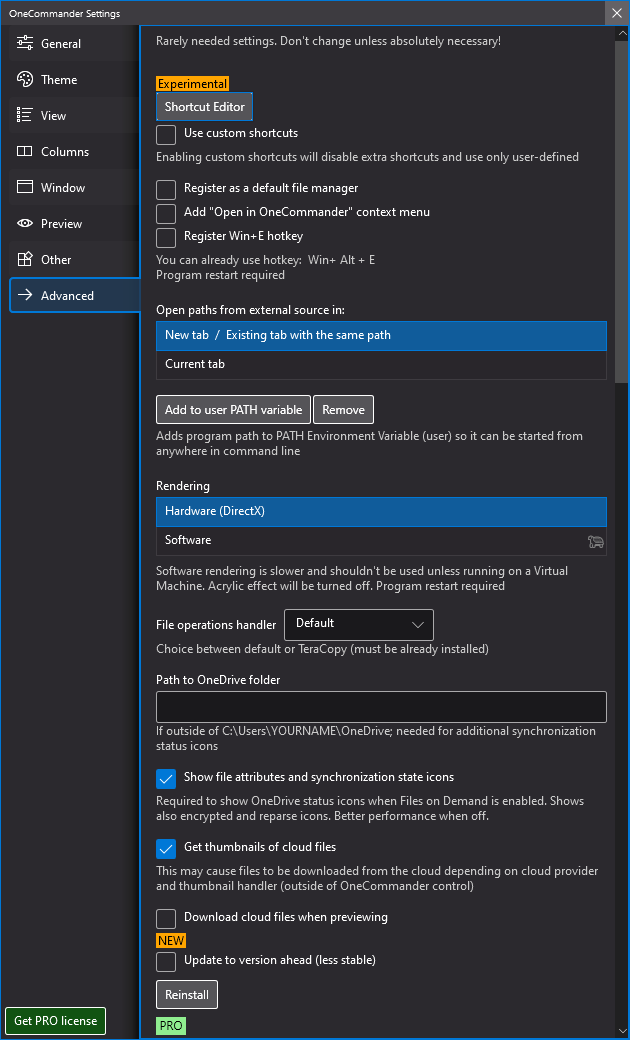Click the Remove button for PATH variable
The width and height of the screenshot is (630, 1040).
pyautogui.click(x=343, y=410)
